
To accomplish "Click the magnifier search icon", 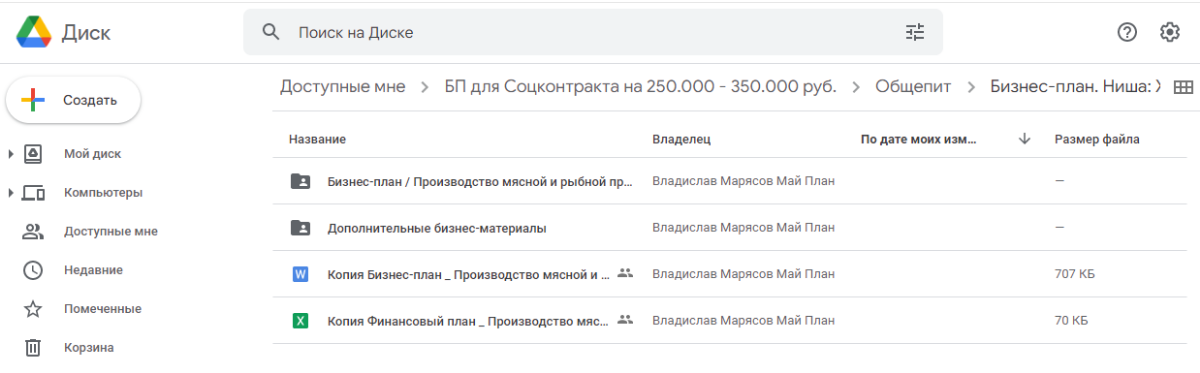I will [x=270, y=32].
